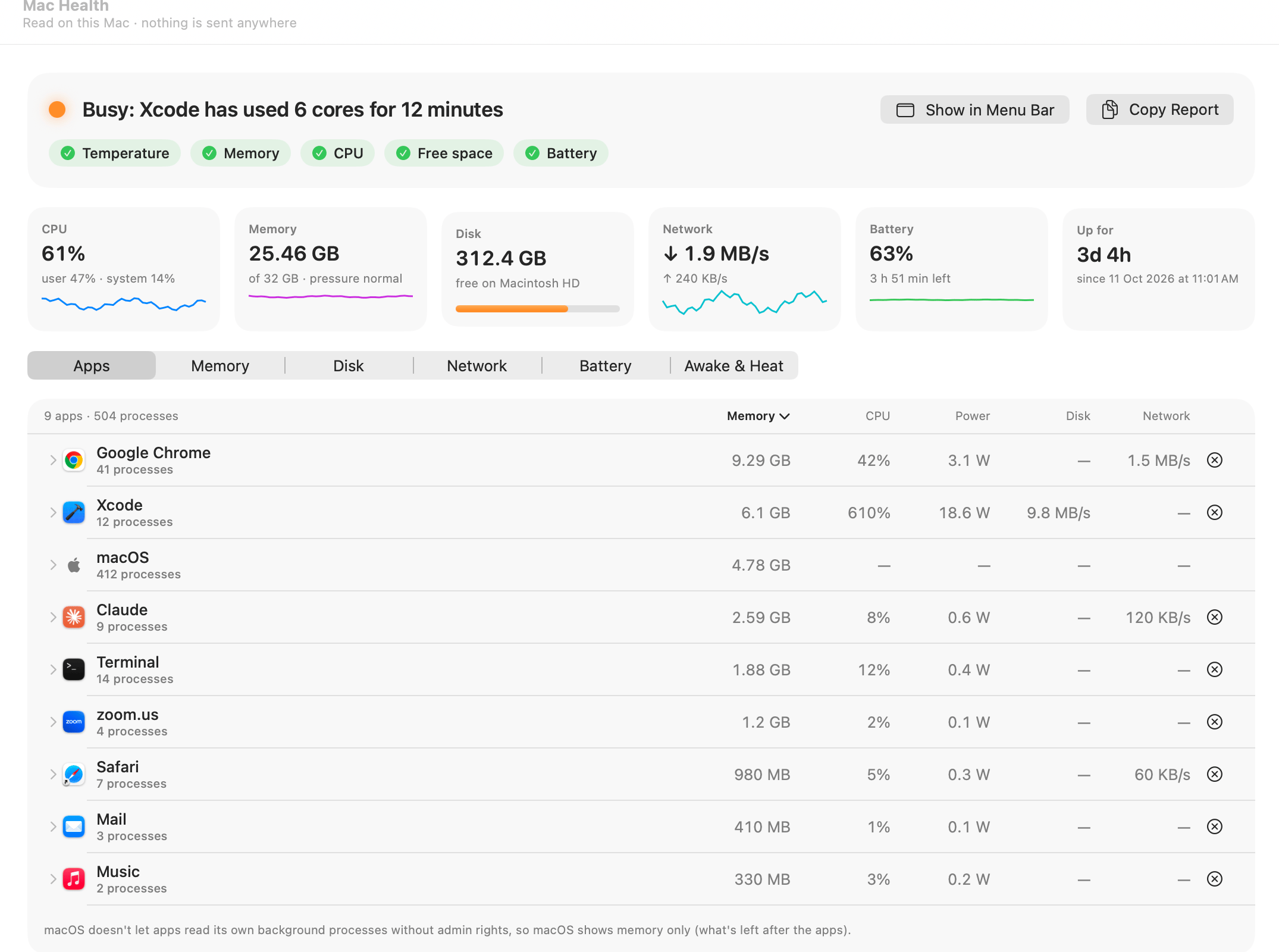Expand the Claude process list
1279x952 pixels.
[x=53, y=617]
